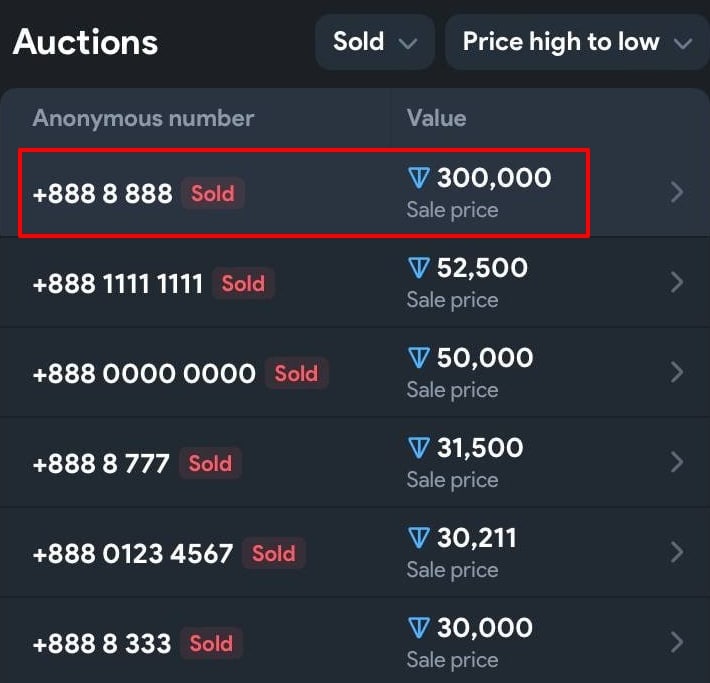Select the +888 1111 1111 number
710x683 pixels.
[x=118, y=284]
